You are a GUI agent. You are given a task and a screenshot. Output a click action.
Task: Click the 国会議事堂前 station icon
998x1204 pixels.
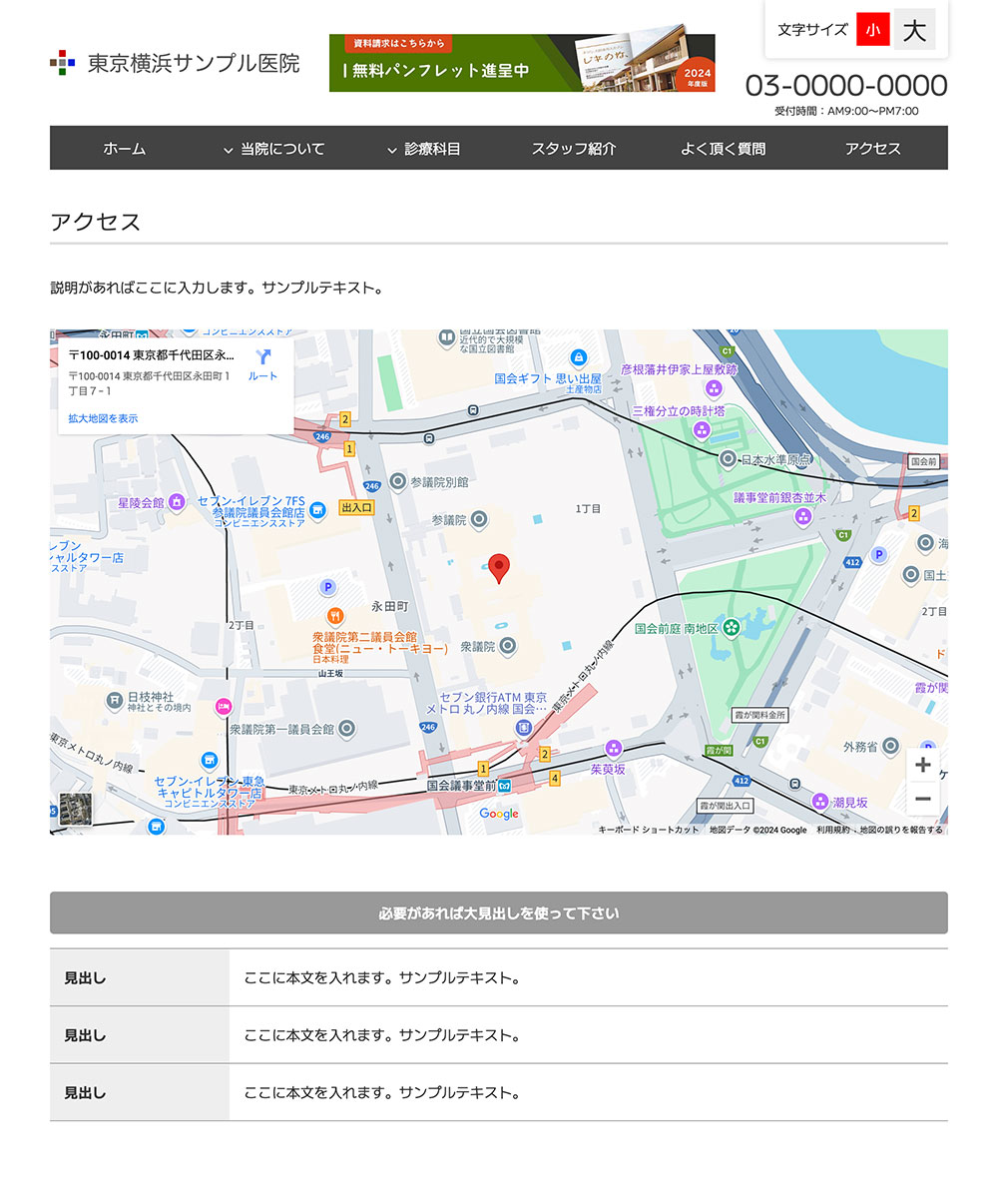tap(505, 786)
